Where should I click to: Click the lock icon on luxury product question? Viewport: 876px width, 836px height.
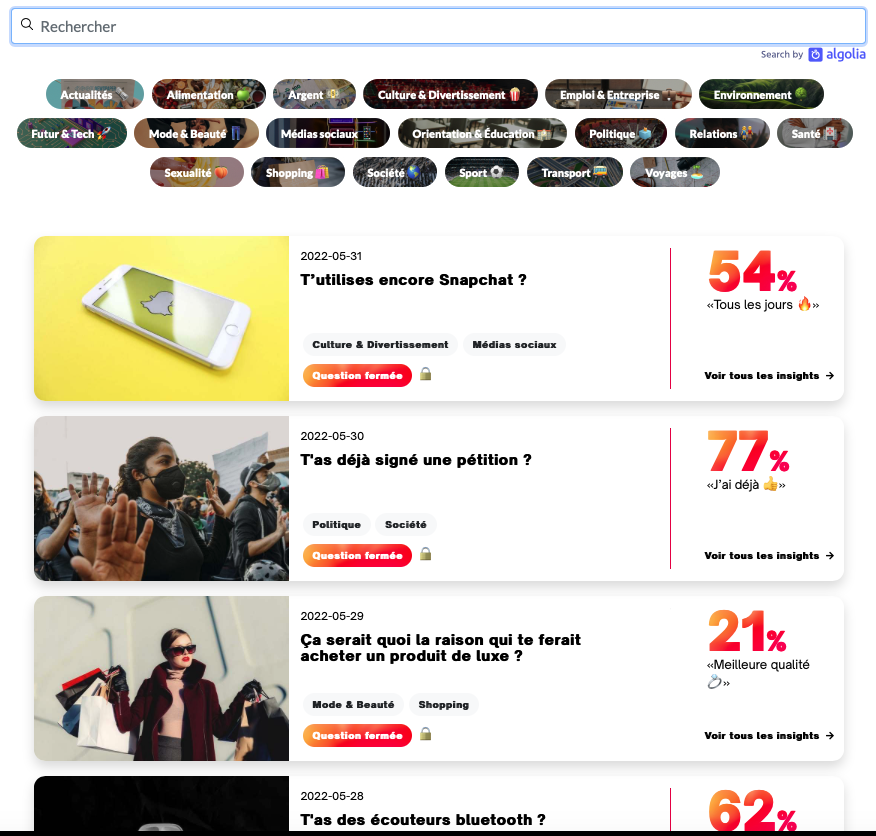(426, 734)
